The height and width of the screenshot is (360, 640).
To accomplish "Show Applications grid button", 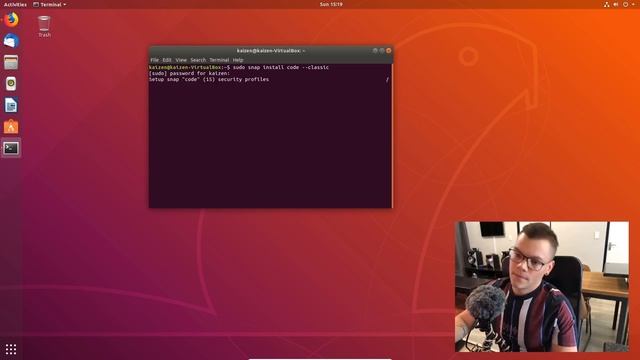I will tap(11, 349).
